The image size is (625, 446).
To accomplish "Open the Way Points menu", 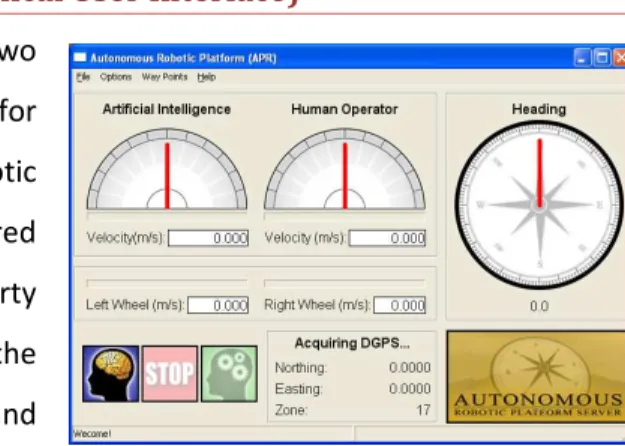I will pyautogui.click(x=164, y=77).
